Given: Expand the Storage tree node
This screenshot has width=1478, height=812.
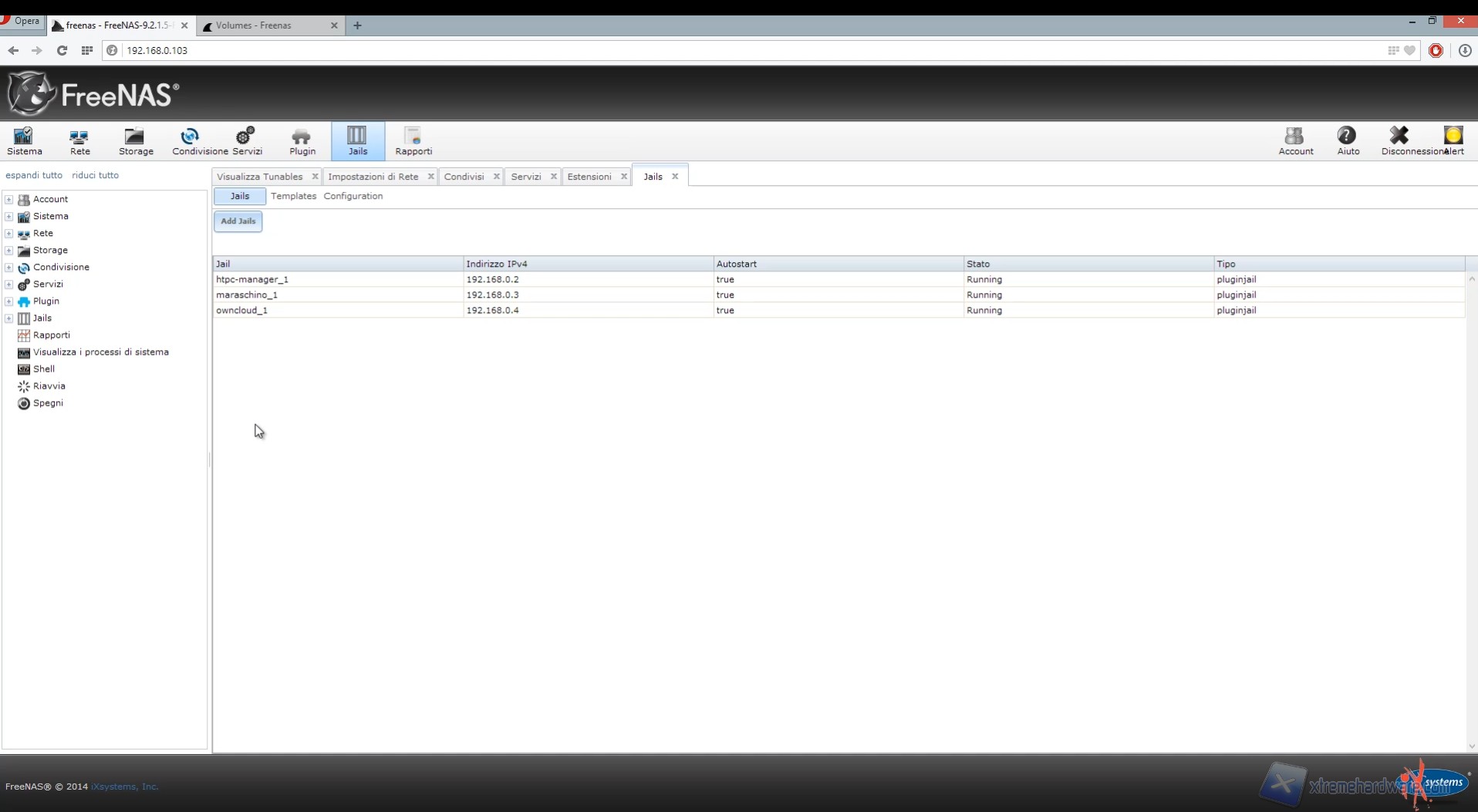Looking at the screenshot, I should click(9, 251).
